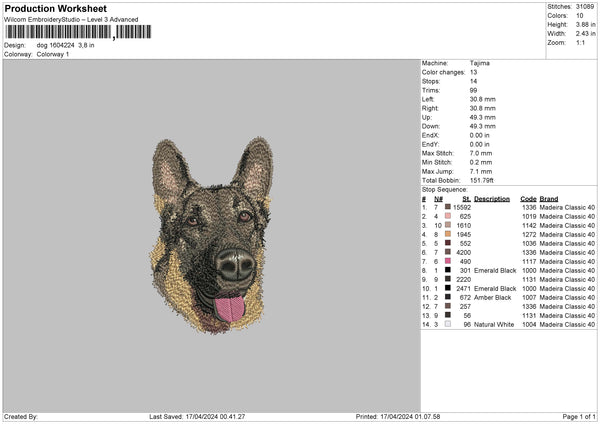
Task: Click the Stitches value 31089
Action: (586, 6)
